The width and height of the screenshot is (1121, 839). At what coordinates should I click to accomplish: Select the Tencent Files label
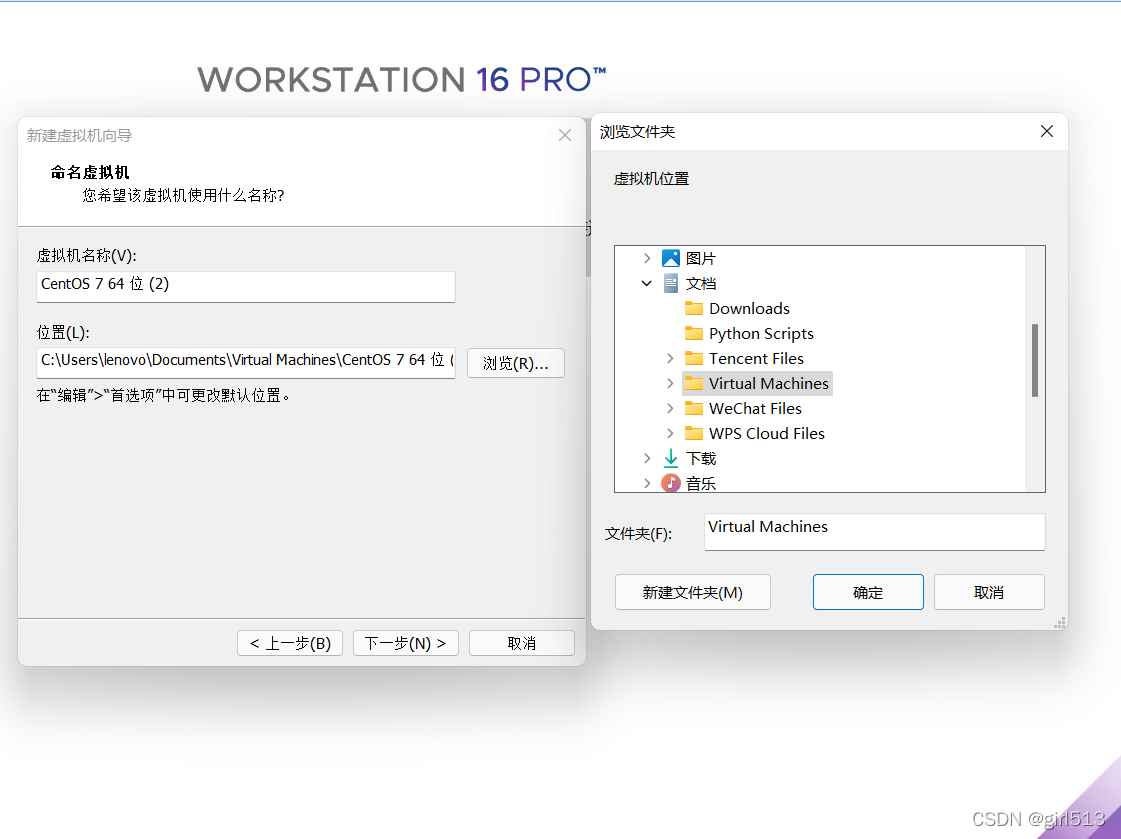(756, 358)
